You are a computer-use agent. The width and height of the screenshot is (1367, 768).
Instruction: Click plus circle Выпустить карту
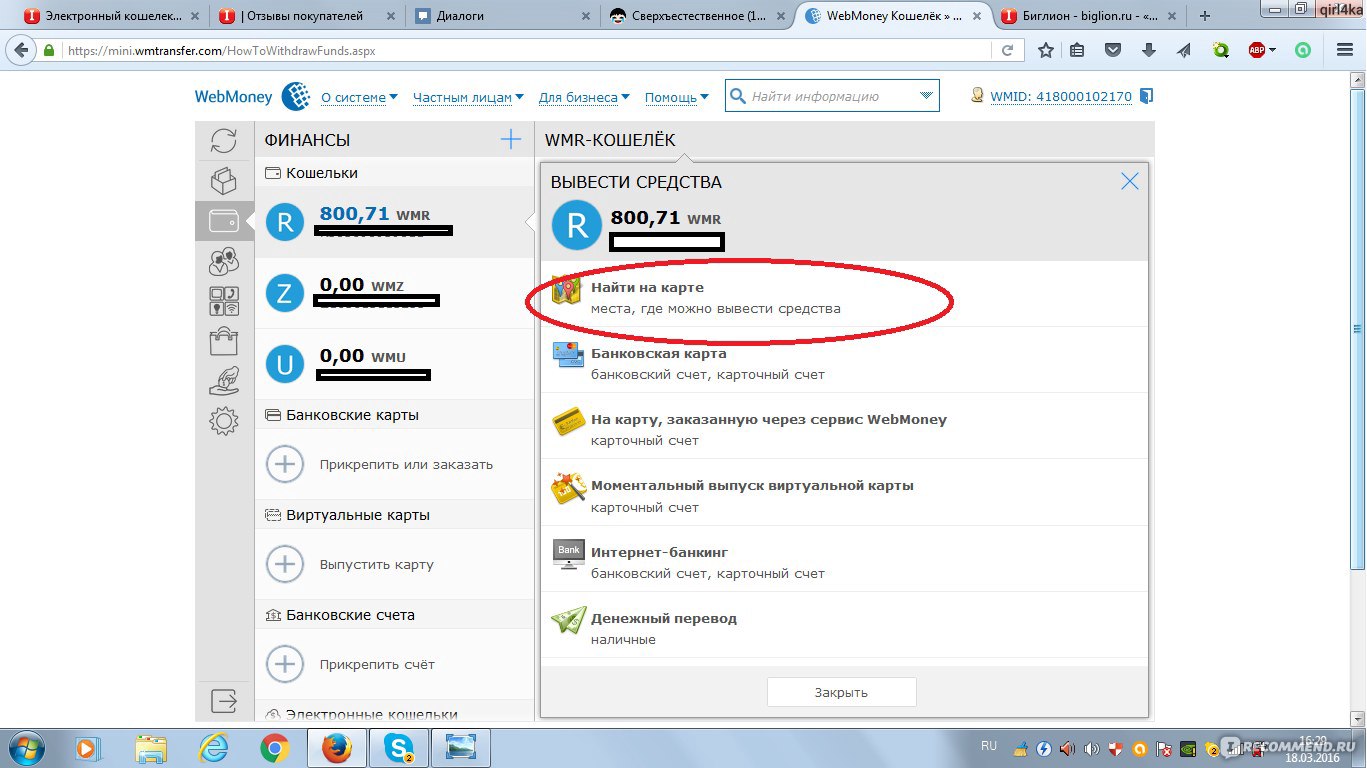(x=284, y=564)
